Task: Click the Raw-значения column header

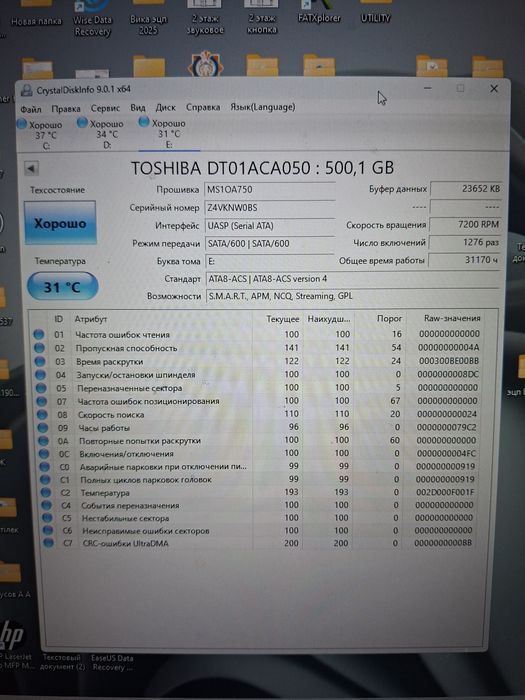Action: pos(452,318)
